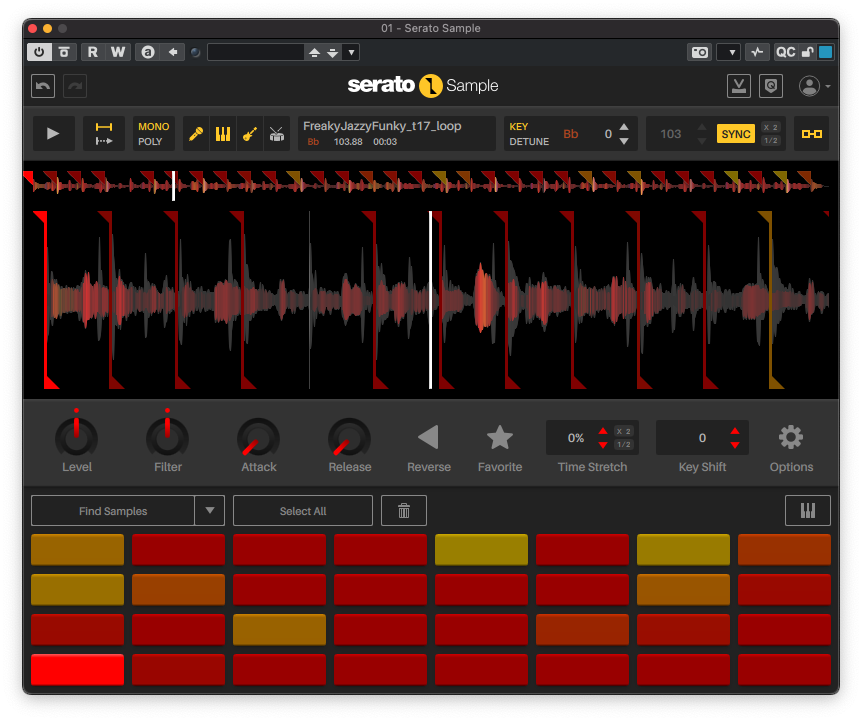Toggle Time Stretch 1/2 button
Screen dimensions: 862x721
623,444
